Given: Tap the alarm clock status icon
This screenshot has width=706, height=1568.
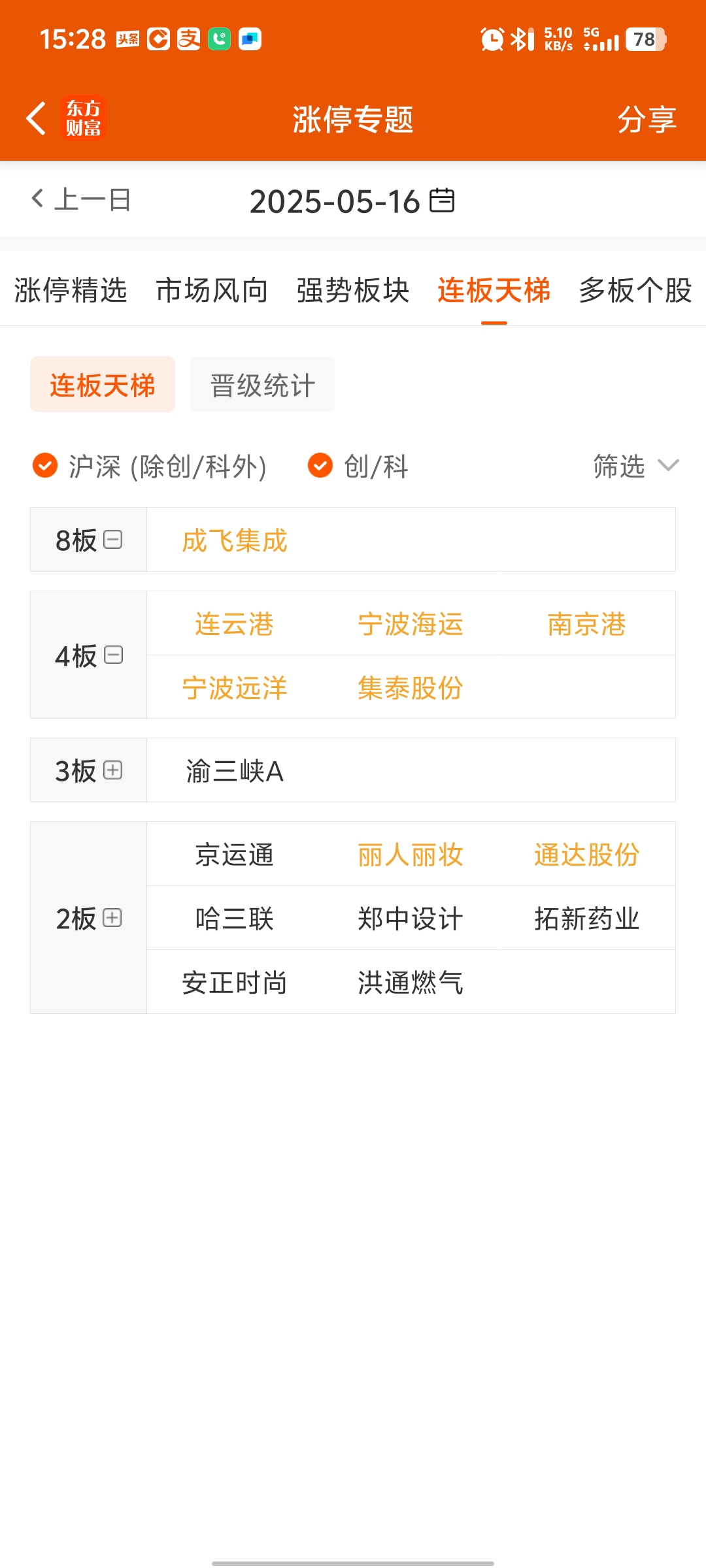Looking at the screenshot, I should coord(492,39).
